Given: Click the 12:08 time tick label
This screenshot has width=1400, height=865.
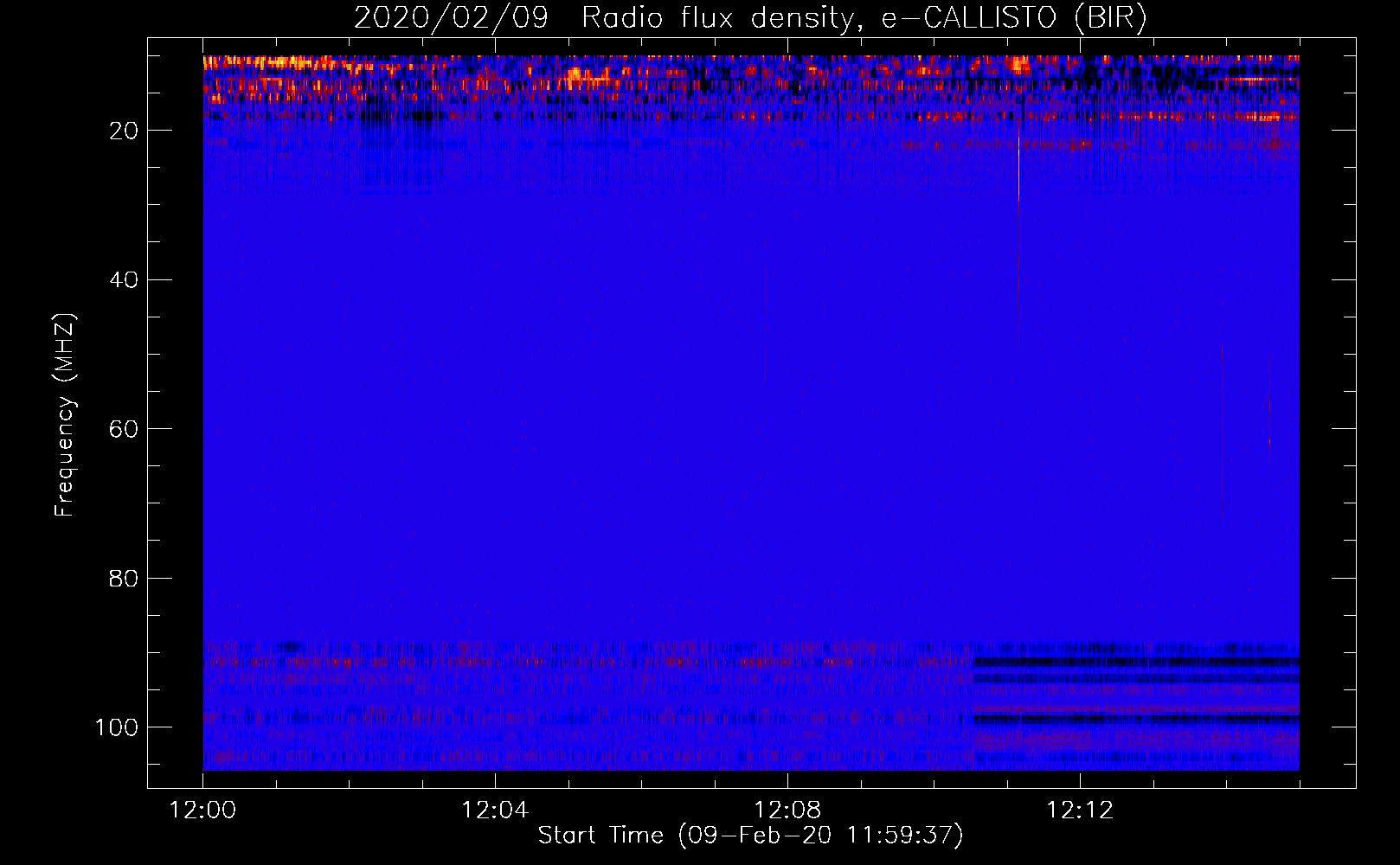Looking at the screenshot, I should click(x=787, y=811).
